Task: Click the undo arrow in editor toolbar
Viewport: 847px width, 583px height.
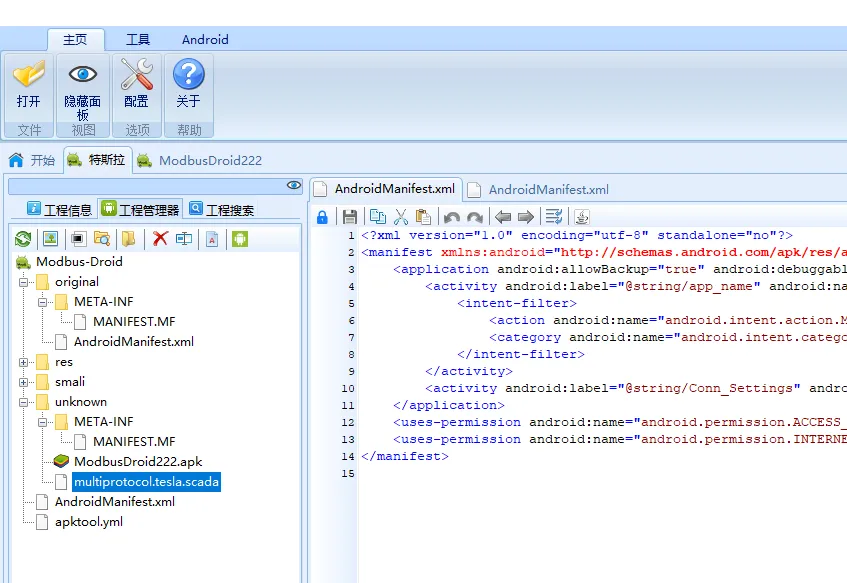Action: pyautogui.click(x=452, y=217)
